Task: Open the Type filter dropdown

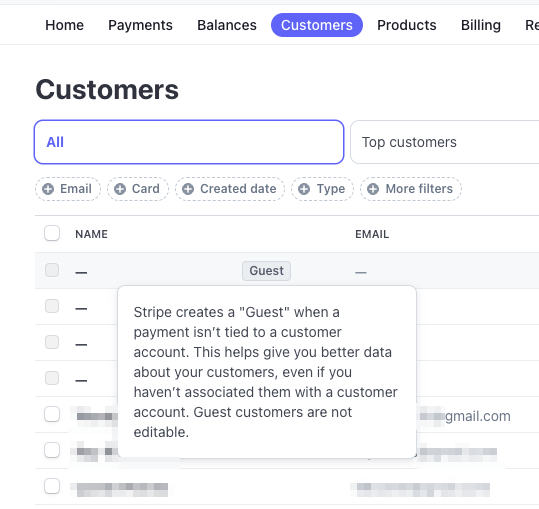Action: 322,189
